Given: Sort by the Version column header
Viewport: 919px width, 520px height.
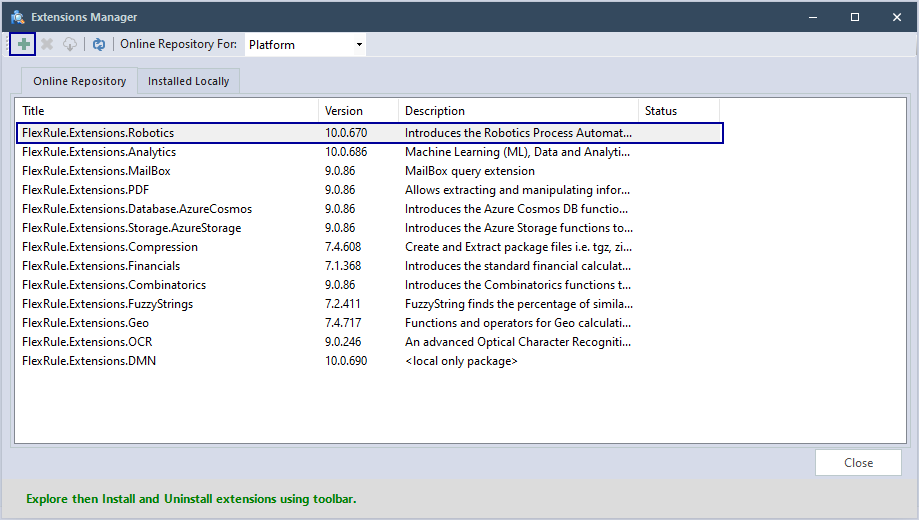Looking at the screenshot, I should click(x=358, y=111).
